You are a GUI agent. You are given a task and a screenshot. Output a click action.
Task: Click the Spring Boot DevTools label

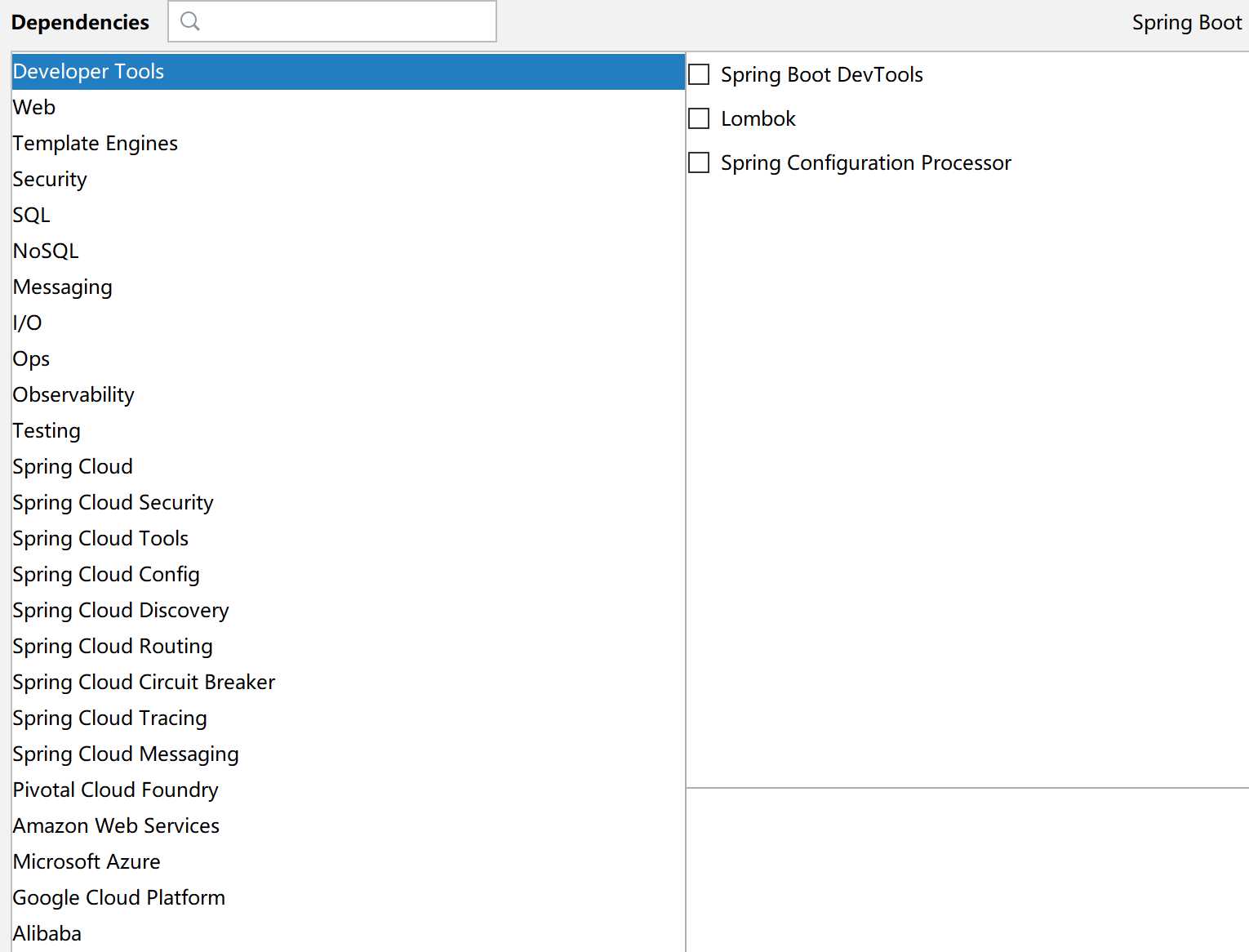[x=822, y=75]
